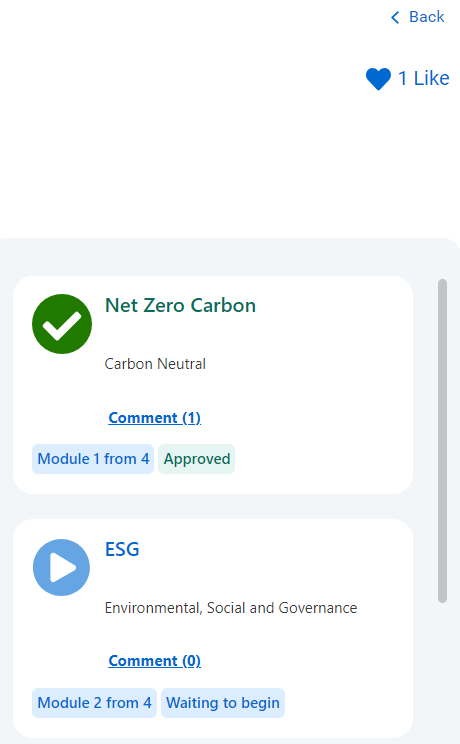Open Comment (0) on ESG module
Screen dimensions: 460x744
click(x=155, y=660)
